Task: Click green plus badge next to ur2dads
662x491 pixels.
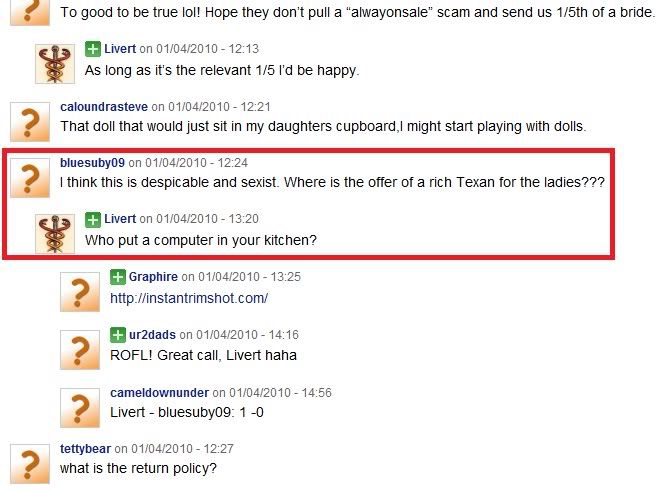Action: pyautogui.click(x=118, y=335)
